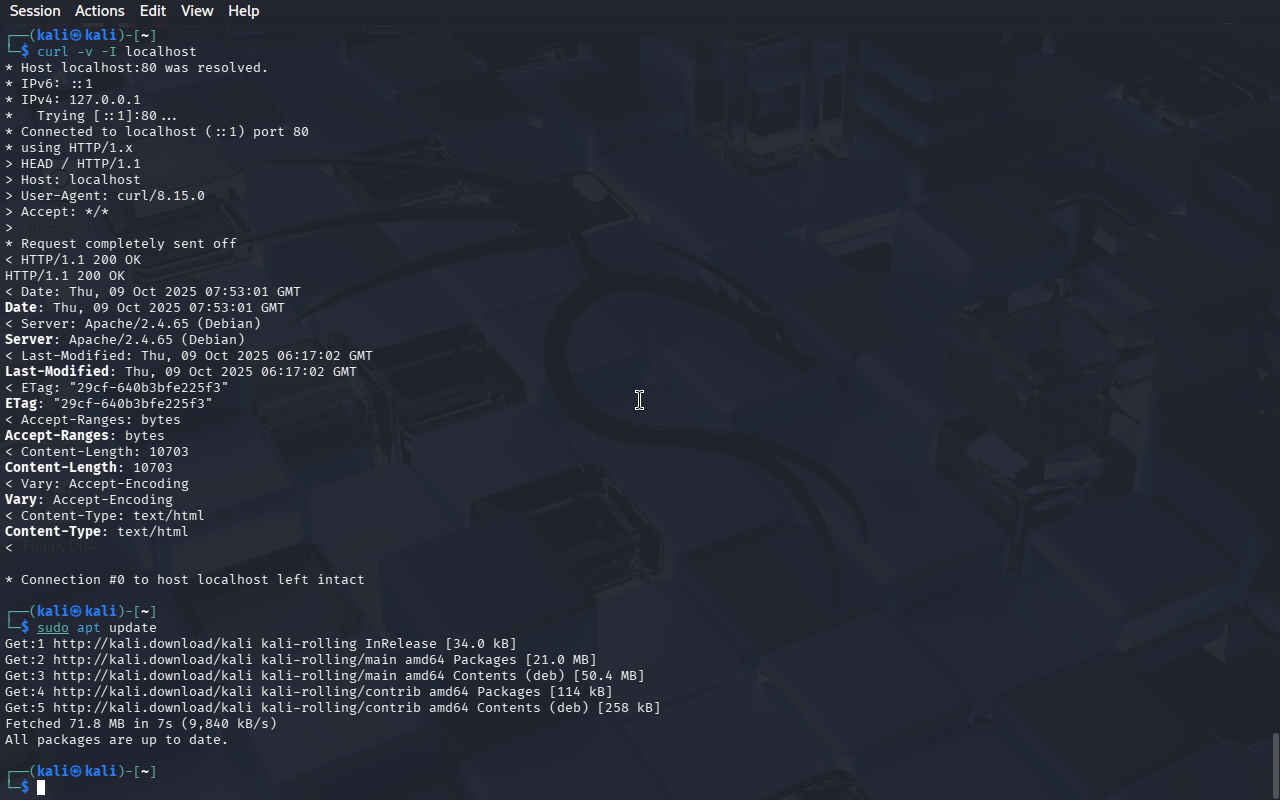Click the Kali symbol in the topmost prompt
The height and width of the screenshot is (800, 1280).
(x=77, y=36)
